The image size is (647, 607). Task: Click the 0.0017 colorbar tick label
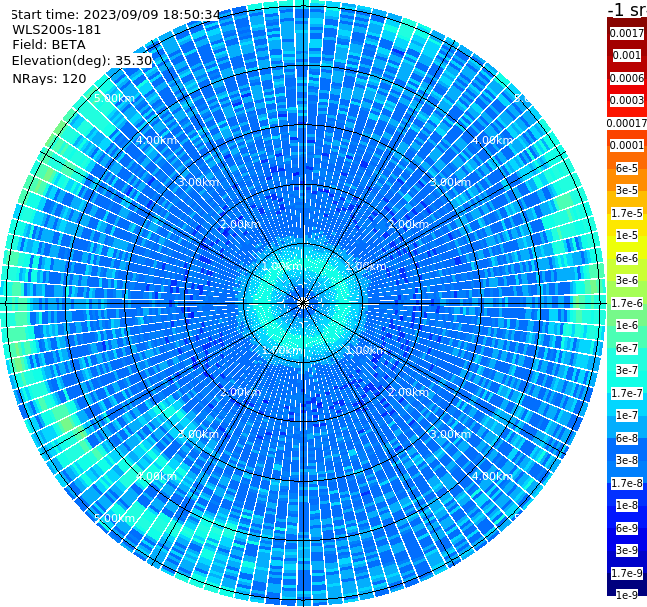pyautogui.click(x=627, y=33)
